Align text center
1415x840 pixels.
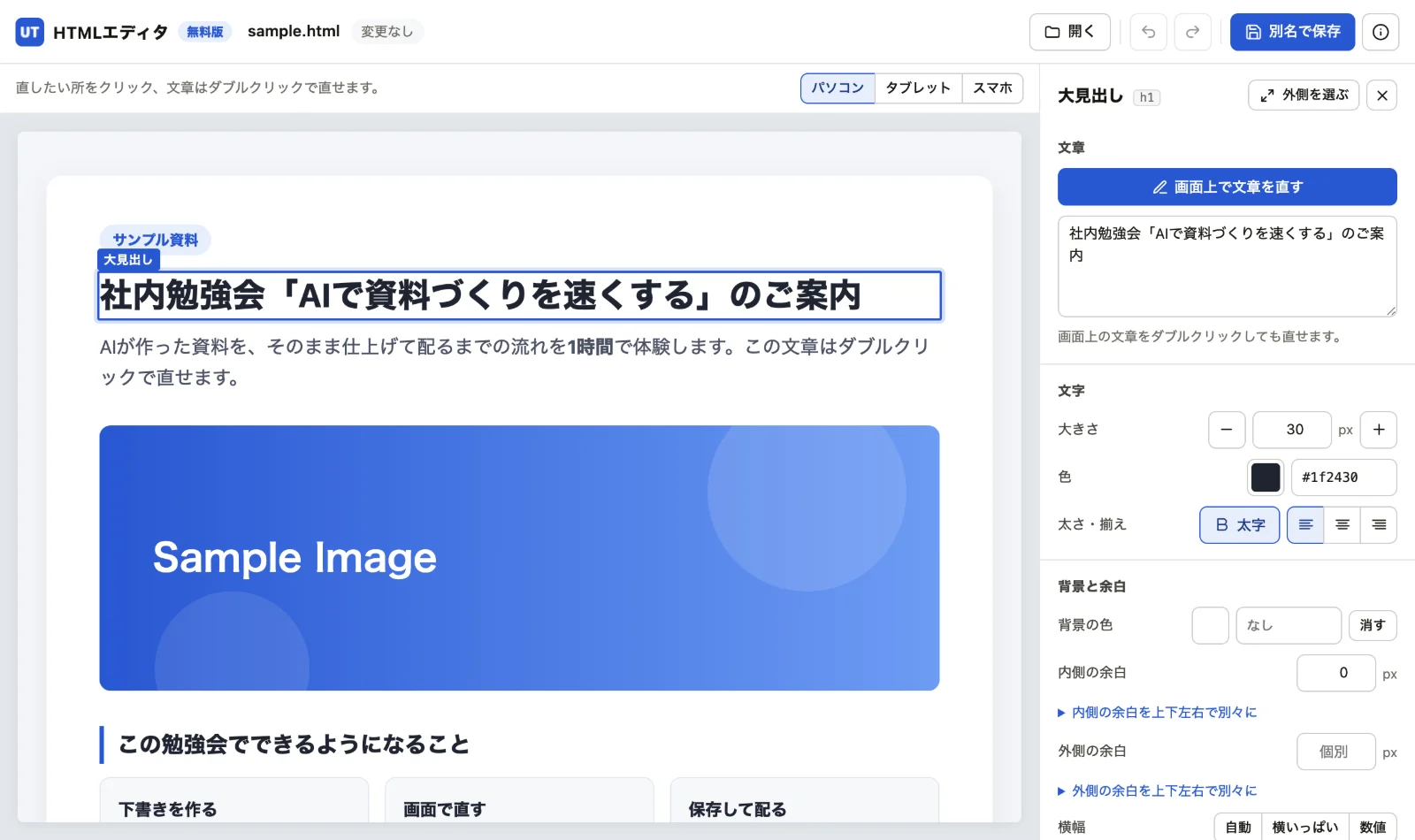pyautogui.click(x=1342, y=525)
